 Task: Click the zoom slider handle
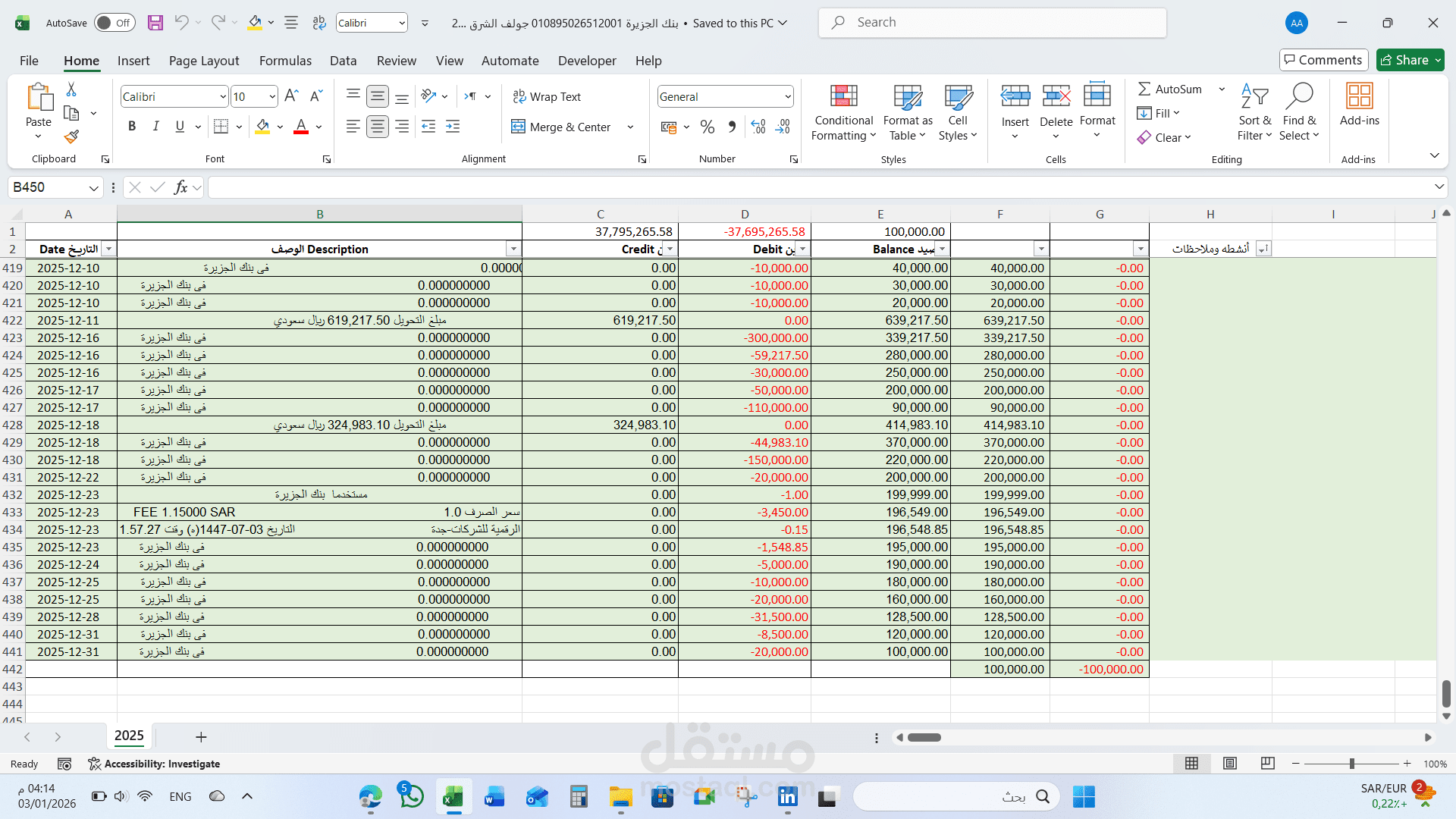coord(1352,764)
